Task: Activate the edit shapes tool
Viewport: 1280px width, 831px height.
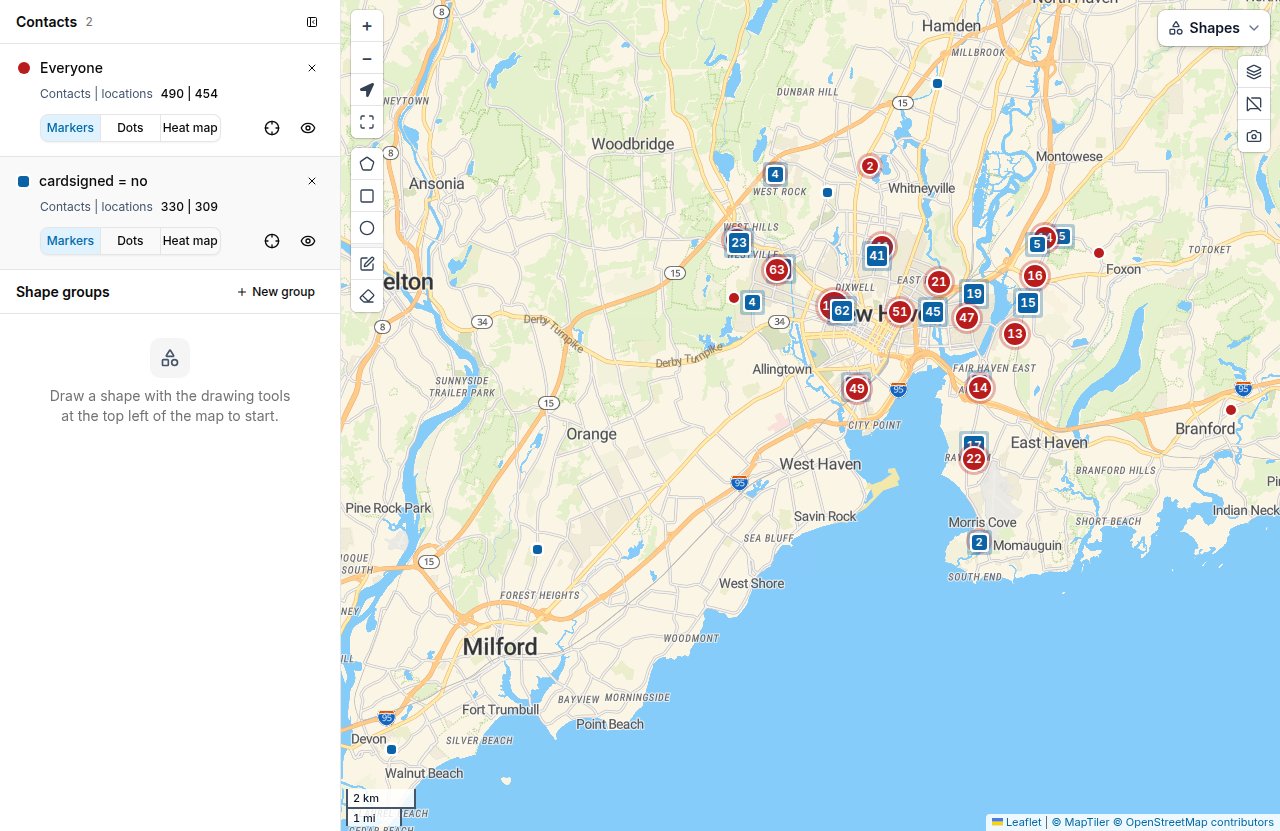Action: click(367, 264)
